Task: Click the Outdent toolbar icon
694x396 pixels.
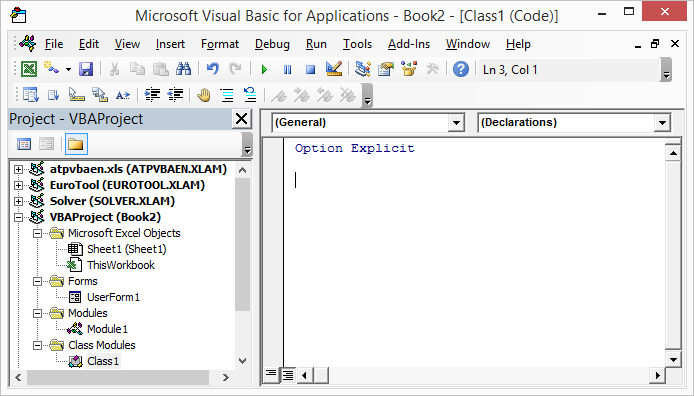Action: pos(175,95)
